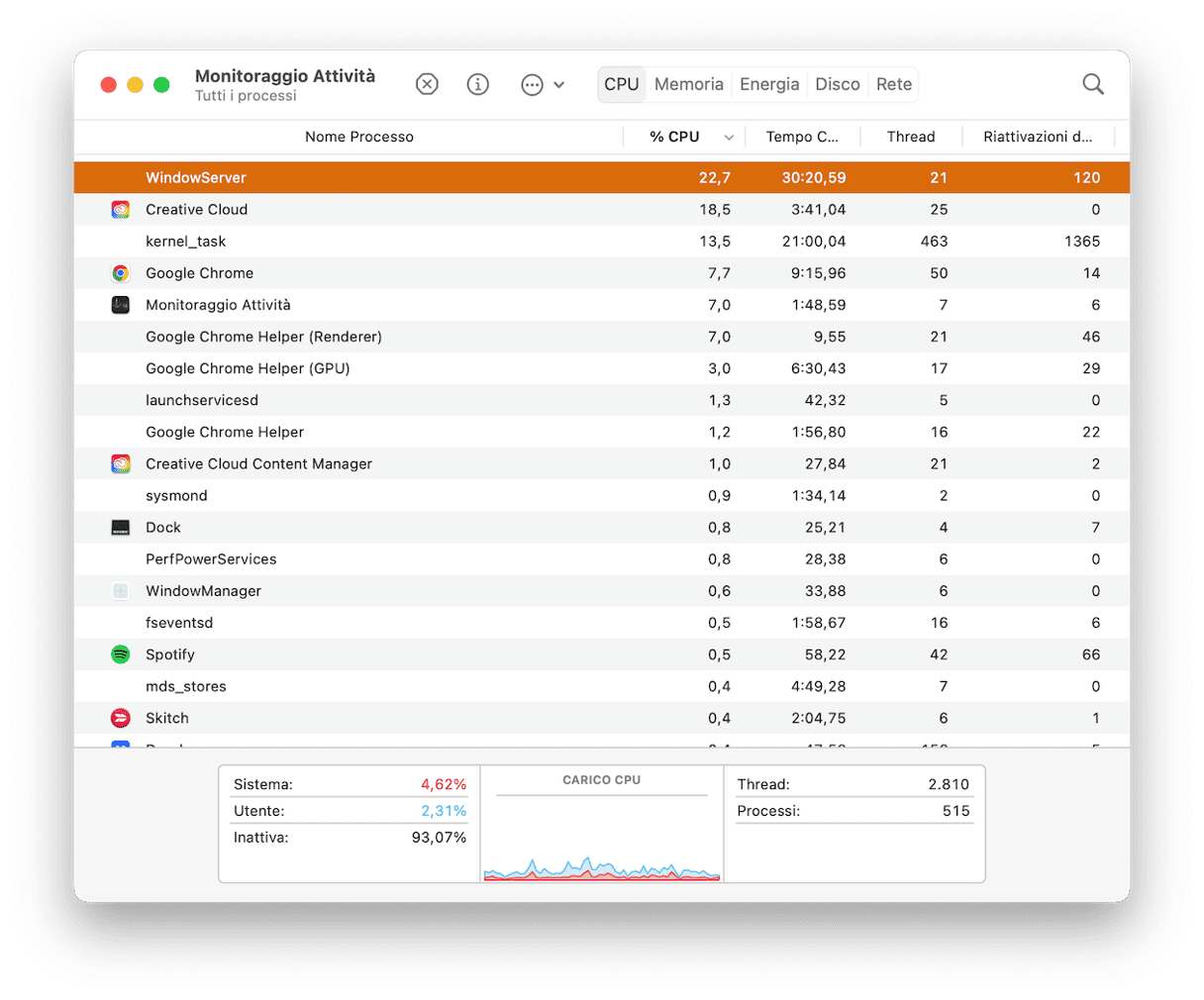Switch to the Rete tab
The height and width of the screenshot is (1000, 1204).
[894, 84]
